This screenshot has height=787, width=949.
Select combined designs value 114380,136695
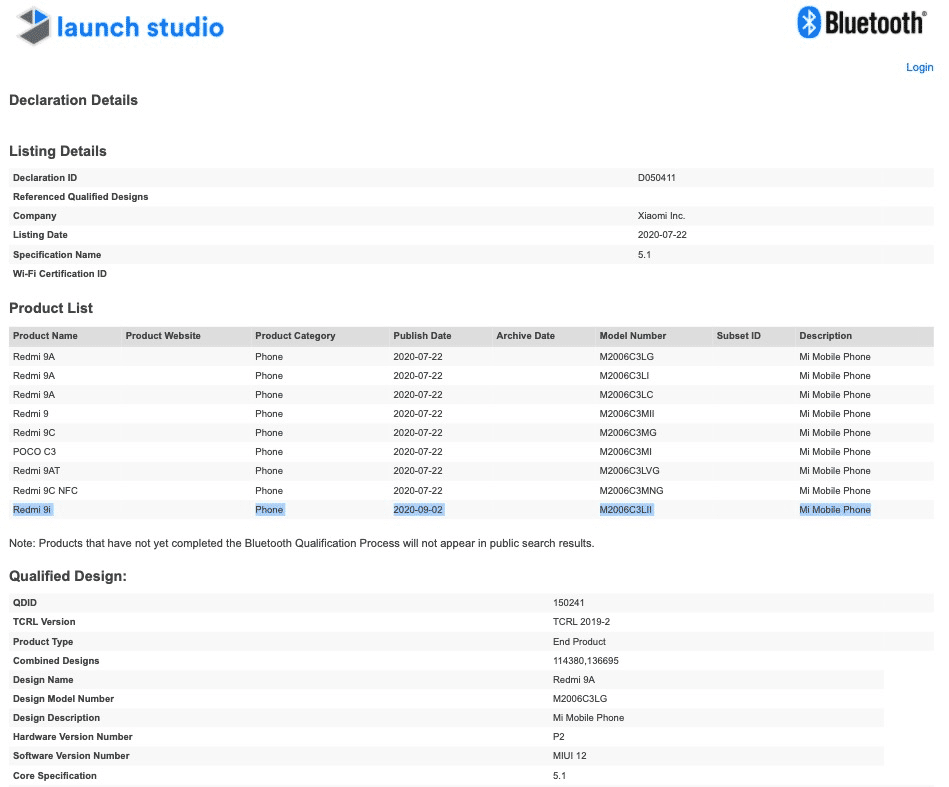[585, 660]
